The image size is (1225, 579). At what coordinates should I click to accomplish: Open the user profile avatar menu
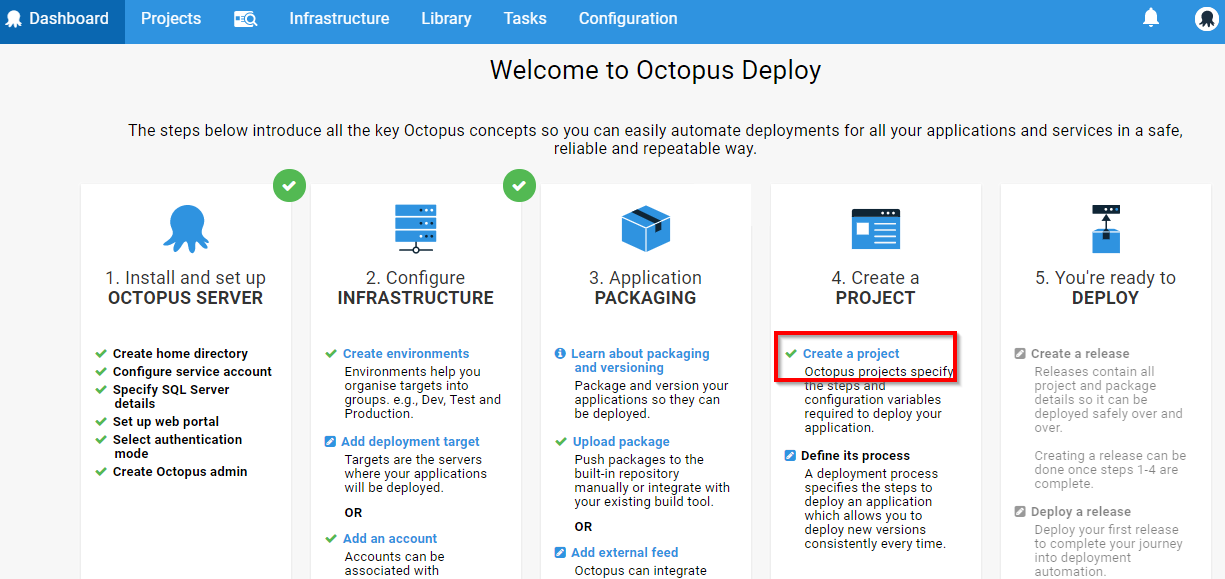pos(1206,19)
